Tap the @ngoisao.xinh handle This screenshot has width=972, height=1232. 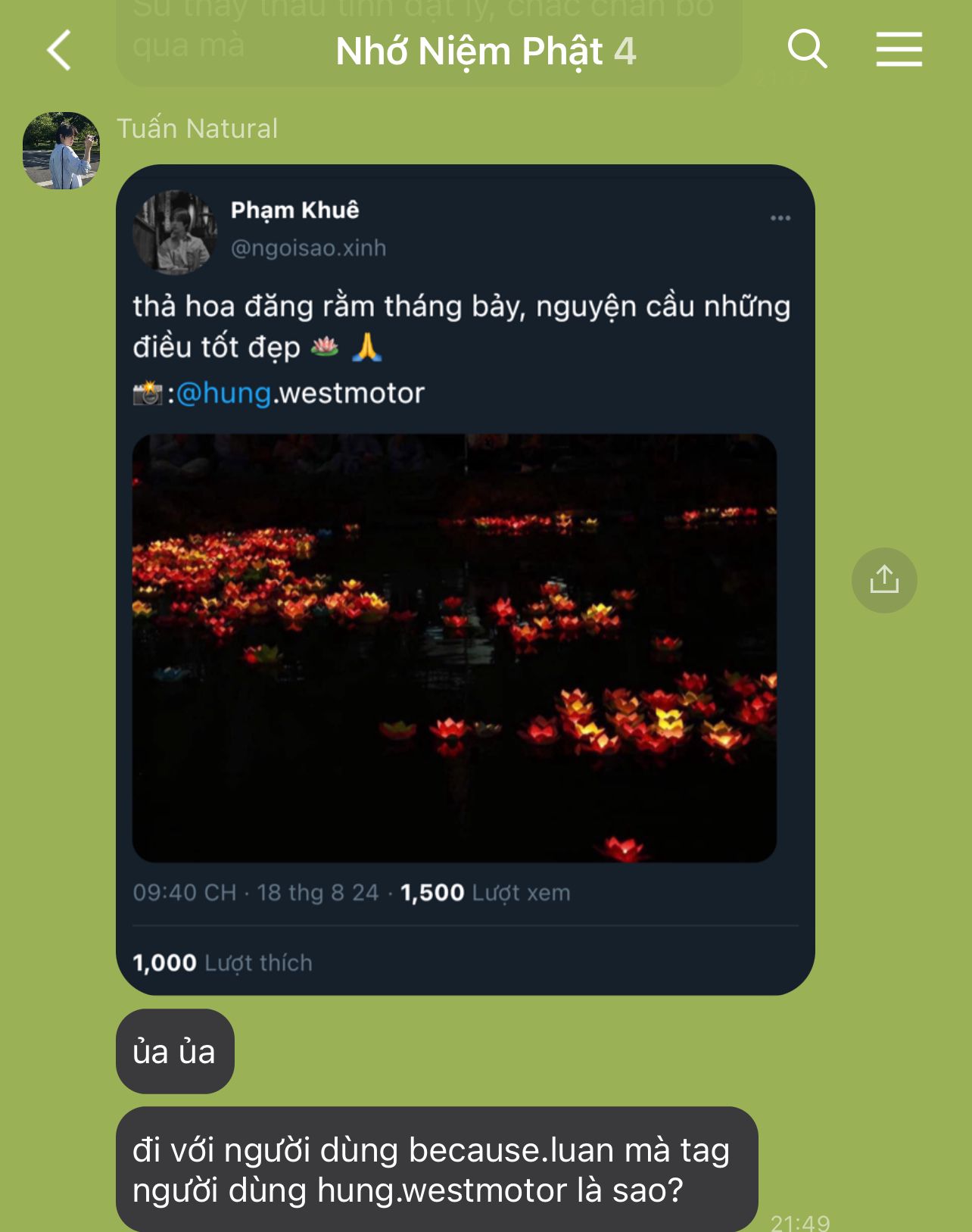[308, 248]
